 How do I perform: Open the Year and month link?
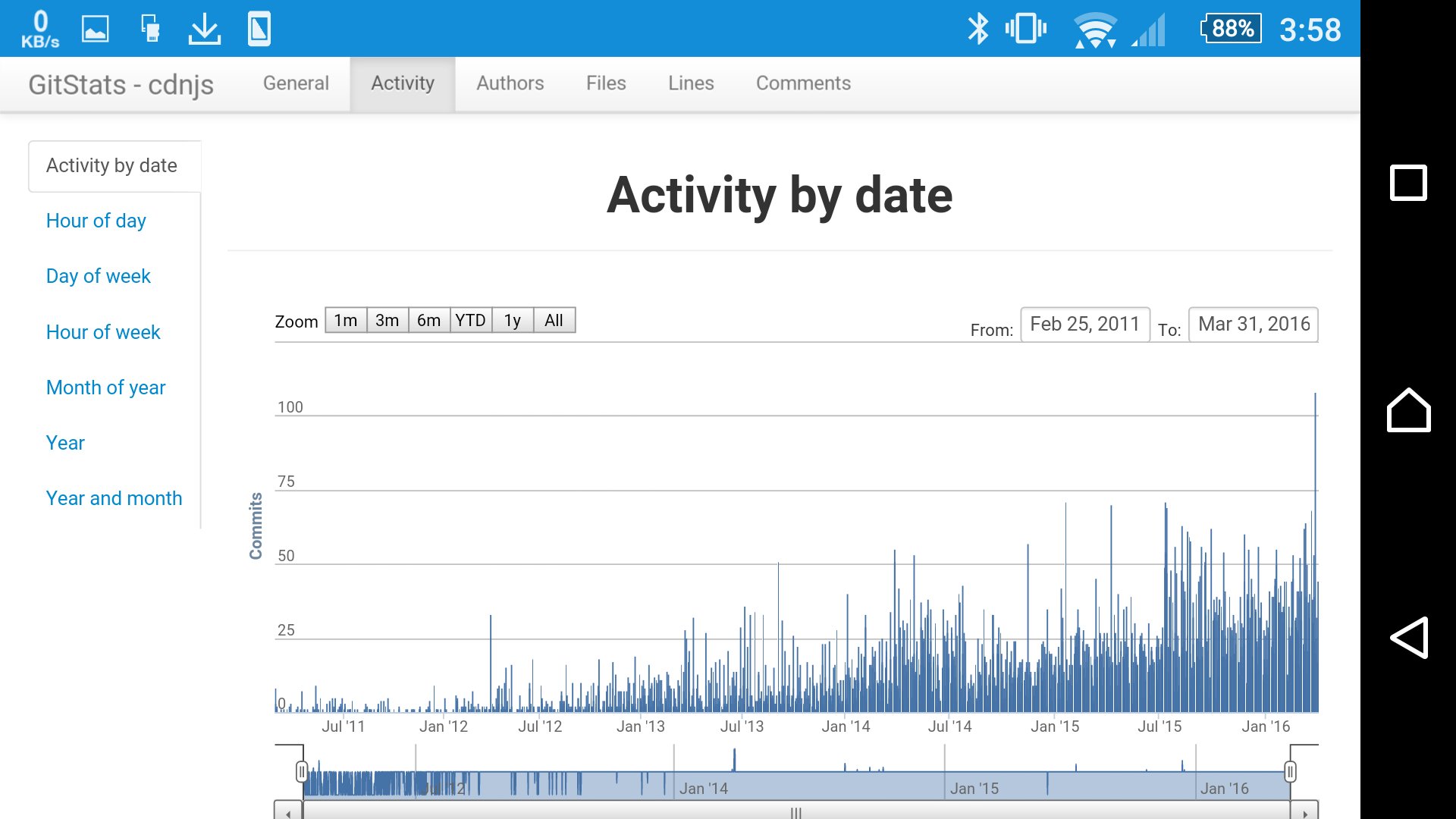[115, 498]
